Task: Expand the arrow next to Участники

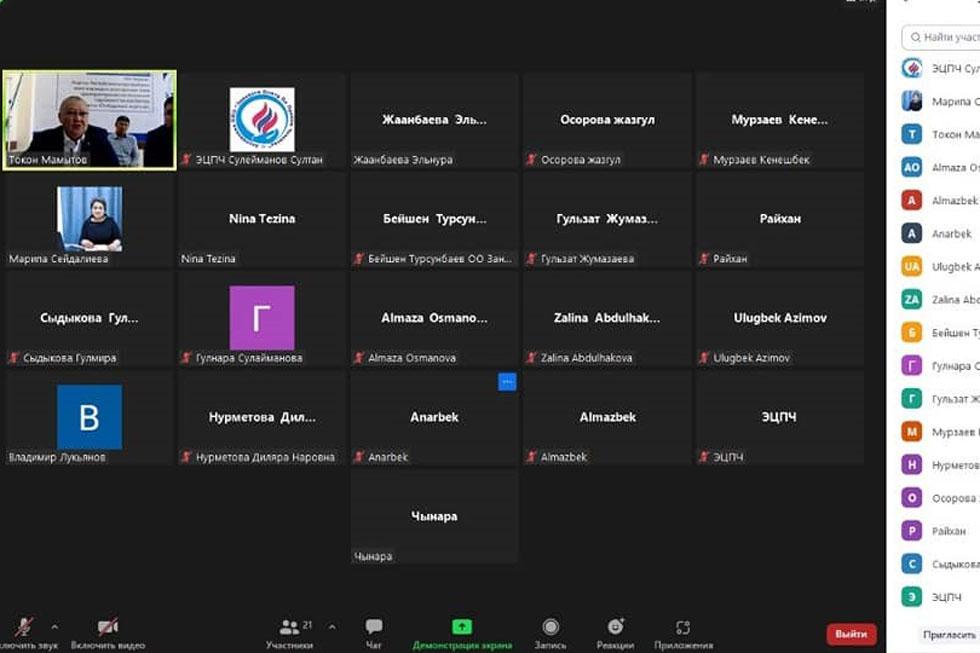Action: point(332,627)
